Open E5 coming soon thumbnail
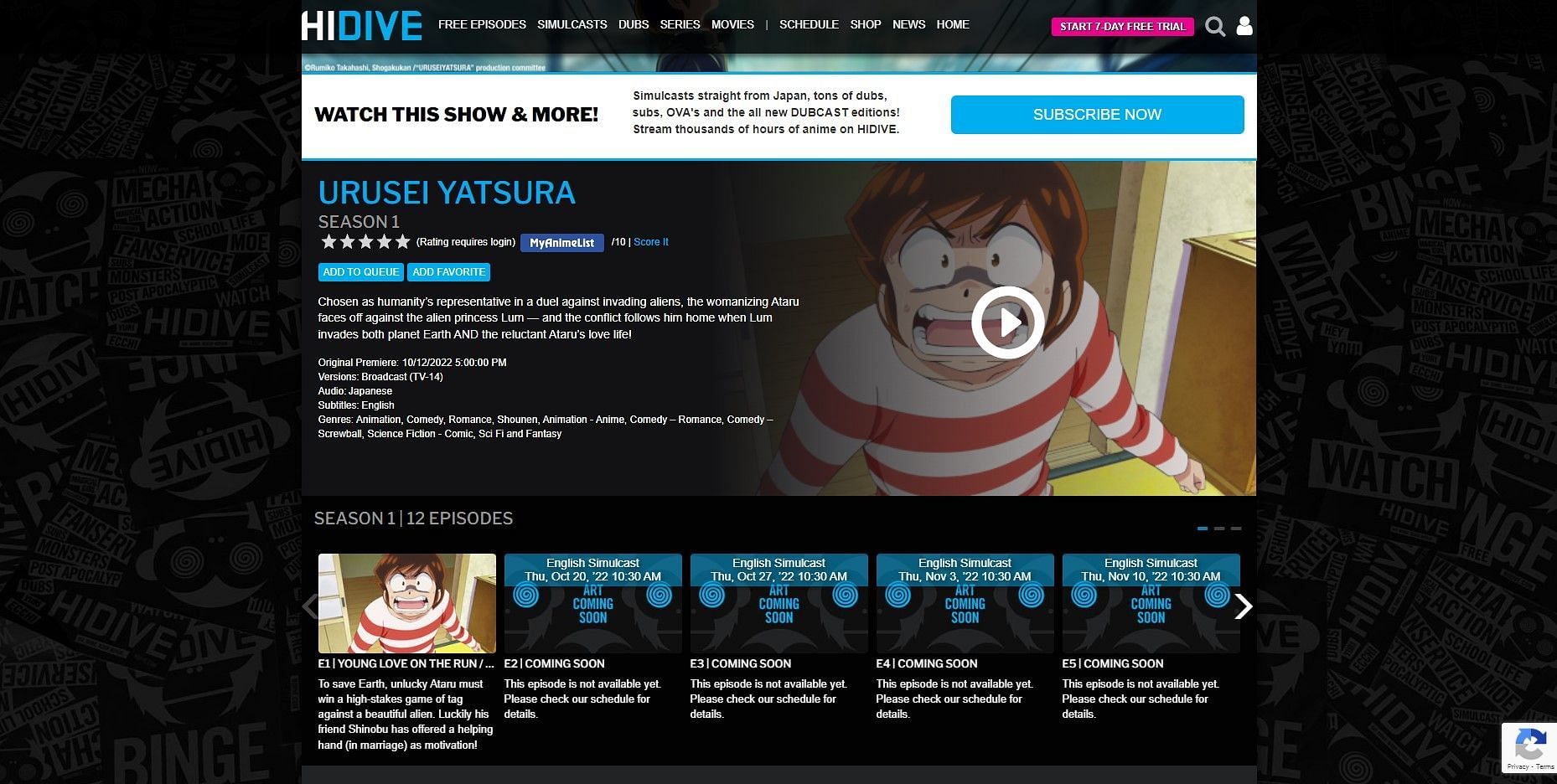The image size is (1557, 784). (1151, 603)
